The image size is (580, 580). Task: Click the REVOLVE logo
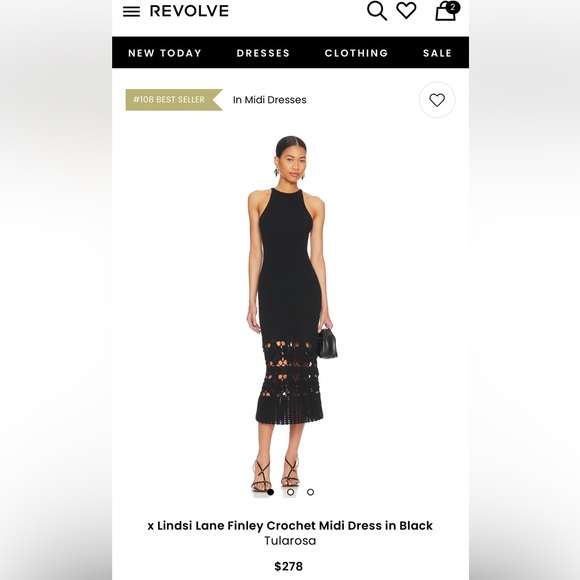pyautogui.click(x=189, y=11)
